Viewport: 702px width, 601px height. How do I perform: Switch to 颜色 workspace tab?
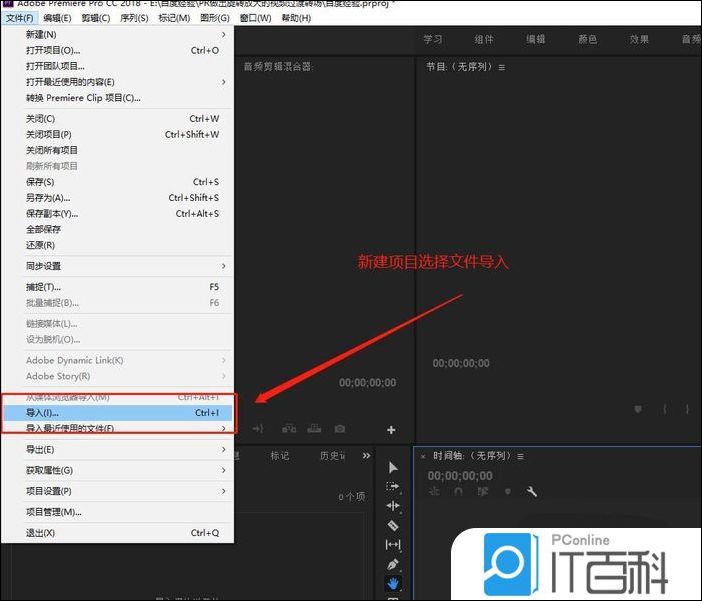[x=587, y=39]
